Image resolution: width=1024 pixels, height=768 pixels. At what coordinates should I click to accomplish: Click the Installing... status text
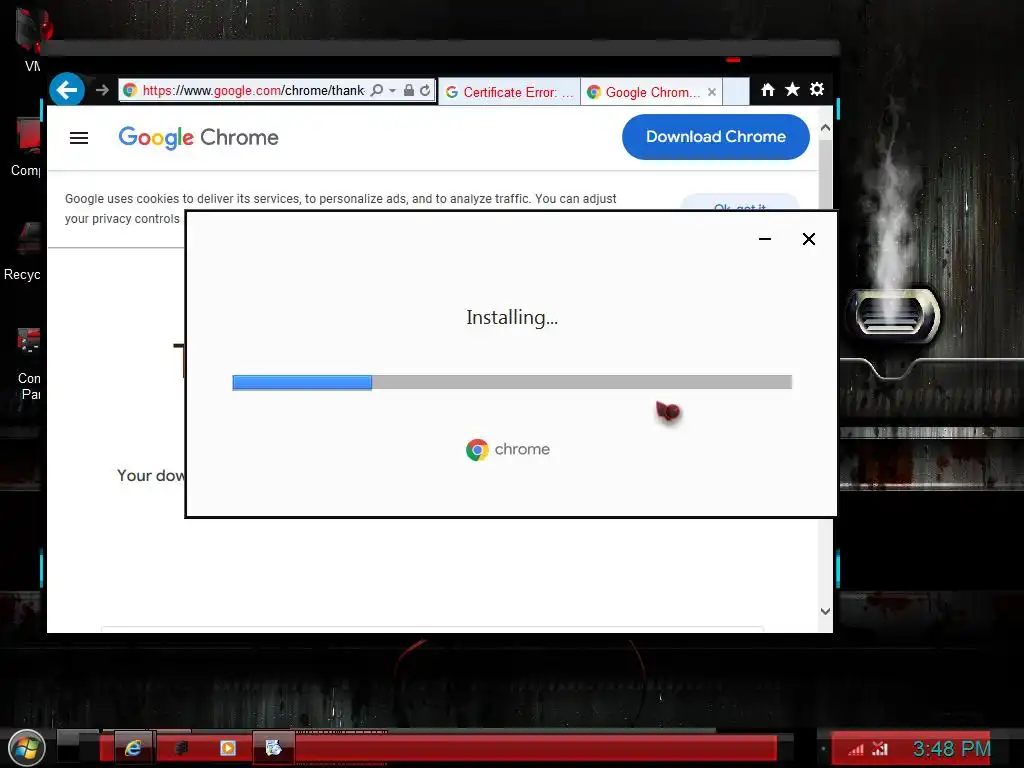point(512,317)
